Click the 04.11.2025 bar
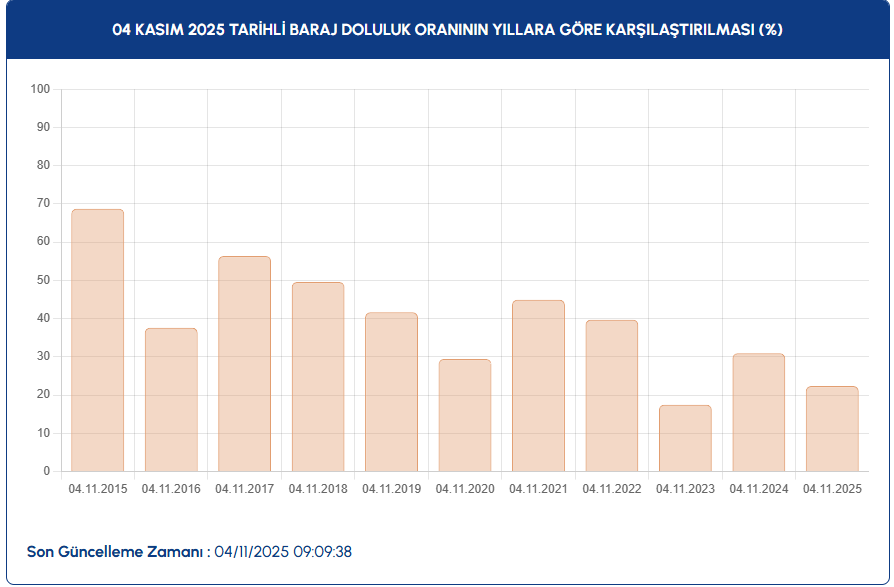The image size is (894, 587). (x=832, y=429)
